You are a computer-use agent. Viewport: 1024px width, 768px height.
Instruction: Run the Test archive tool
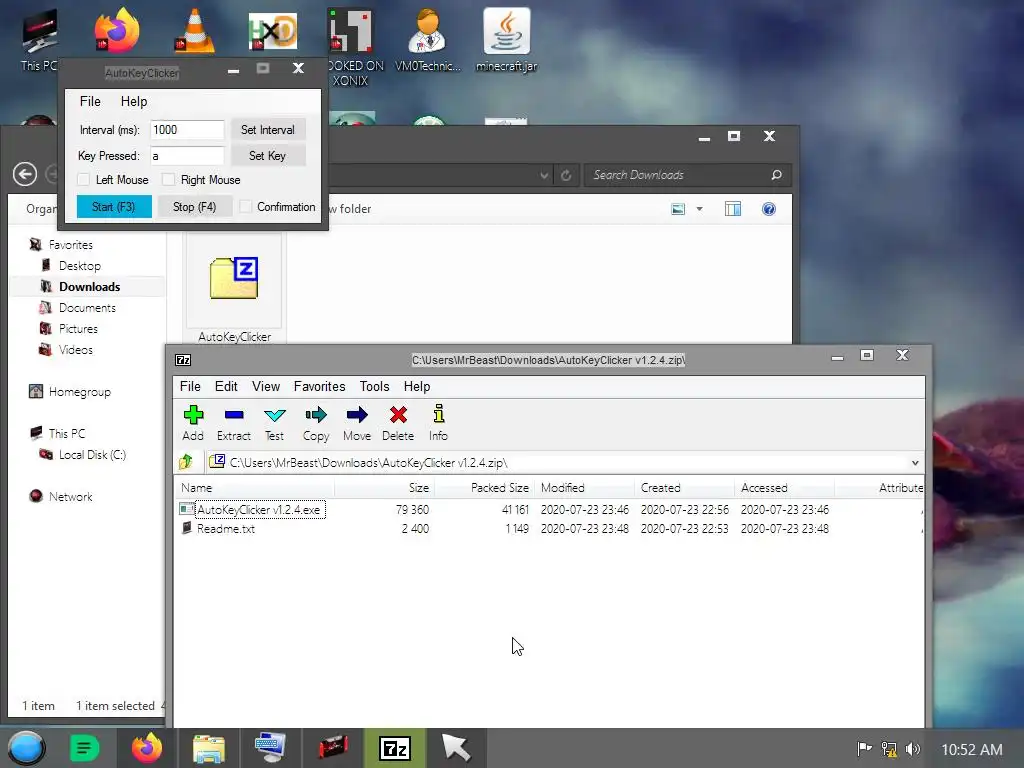click(x=274, y=415)
